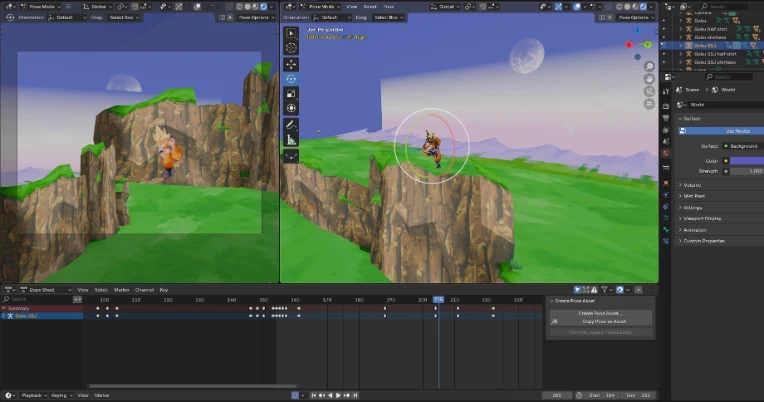This screenshot has width=764, height=402.
Task: Open the Playback popover in timeline footer
Action: (x=34, y=395)
